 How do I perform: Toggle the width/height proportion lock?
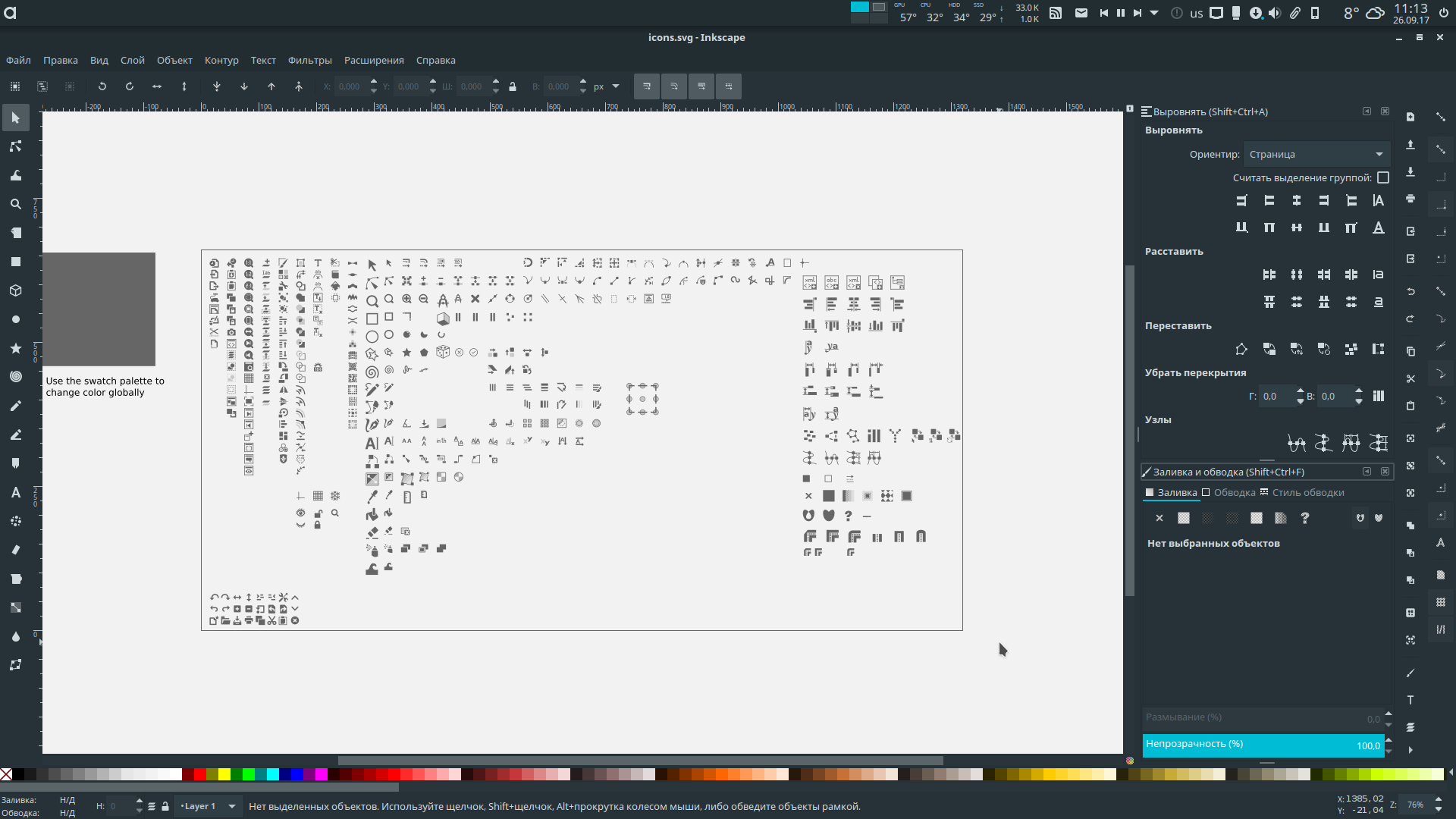513,86
